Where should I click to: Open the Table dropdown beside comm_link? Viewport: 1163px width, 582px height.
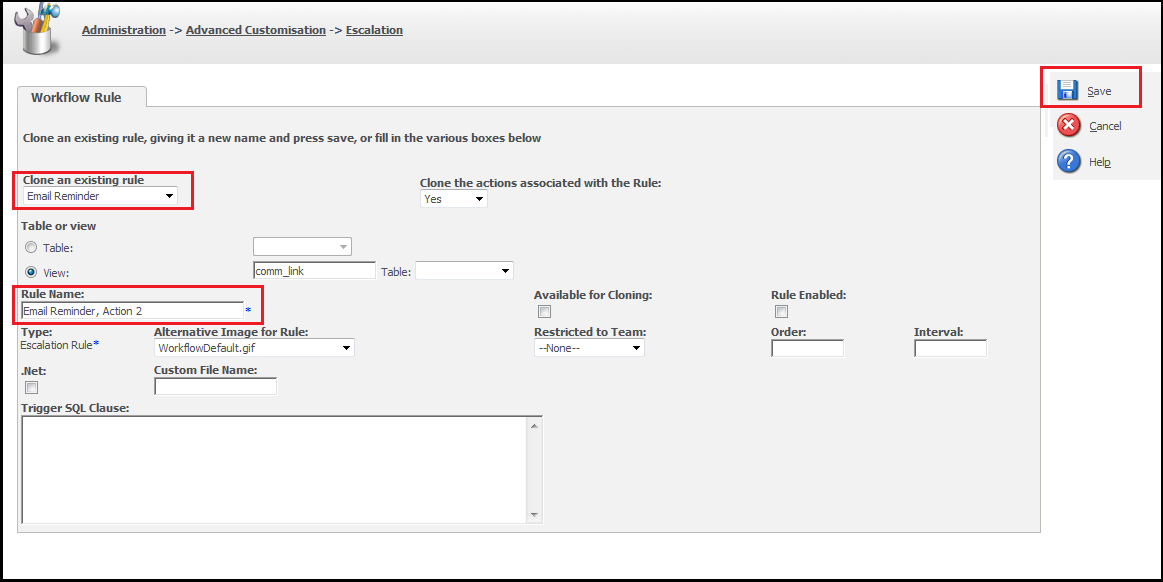(x=464, y=271)
